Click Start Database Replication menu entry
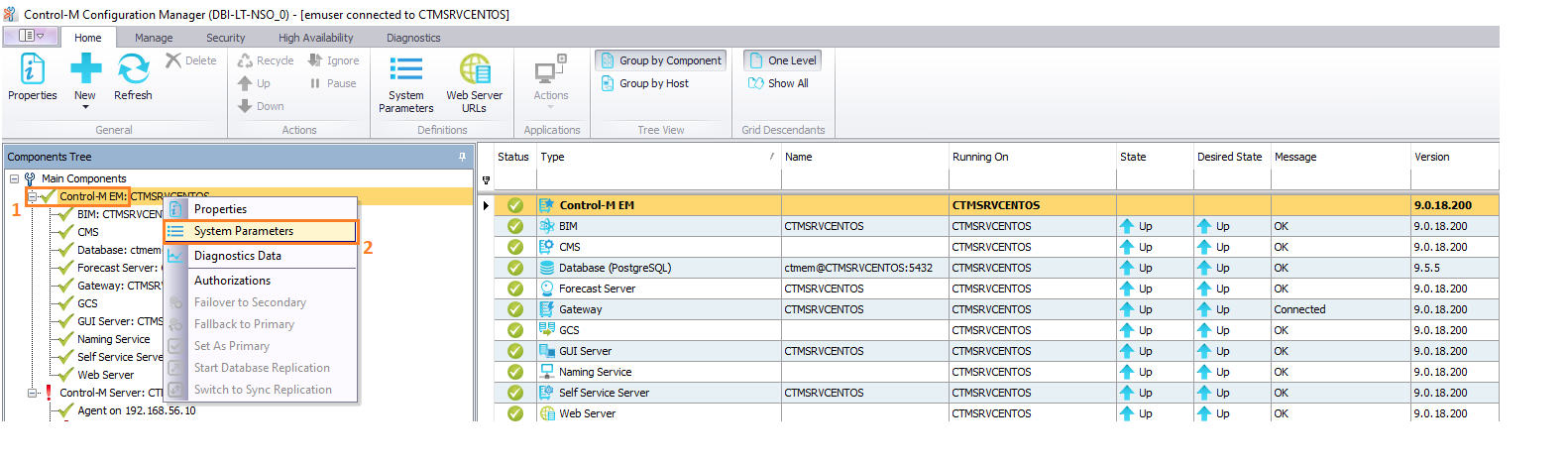Image resolution: width=1568 pixels, height=464 pixels. pos(260,368)
